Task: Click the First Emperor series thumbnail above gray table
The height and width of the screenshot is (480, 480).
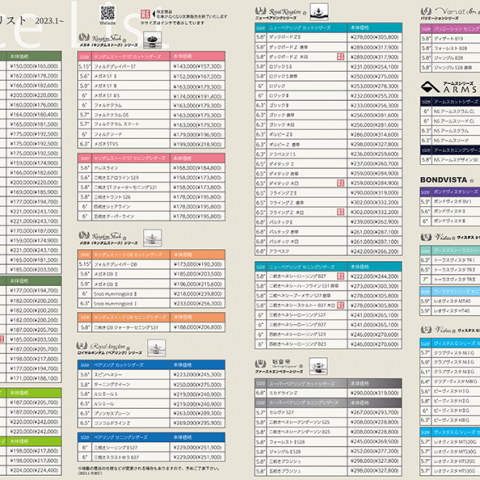Action: 318,366
